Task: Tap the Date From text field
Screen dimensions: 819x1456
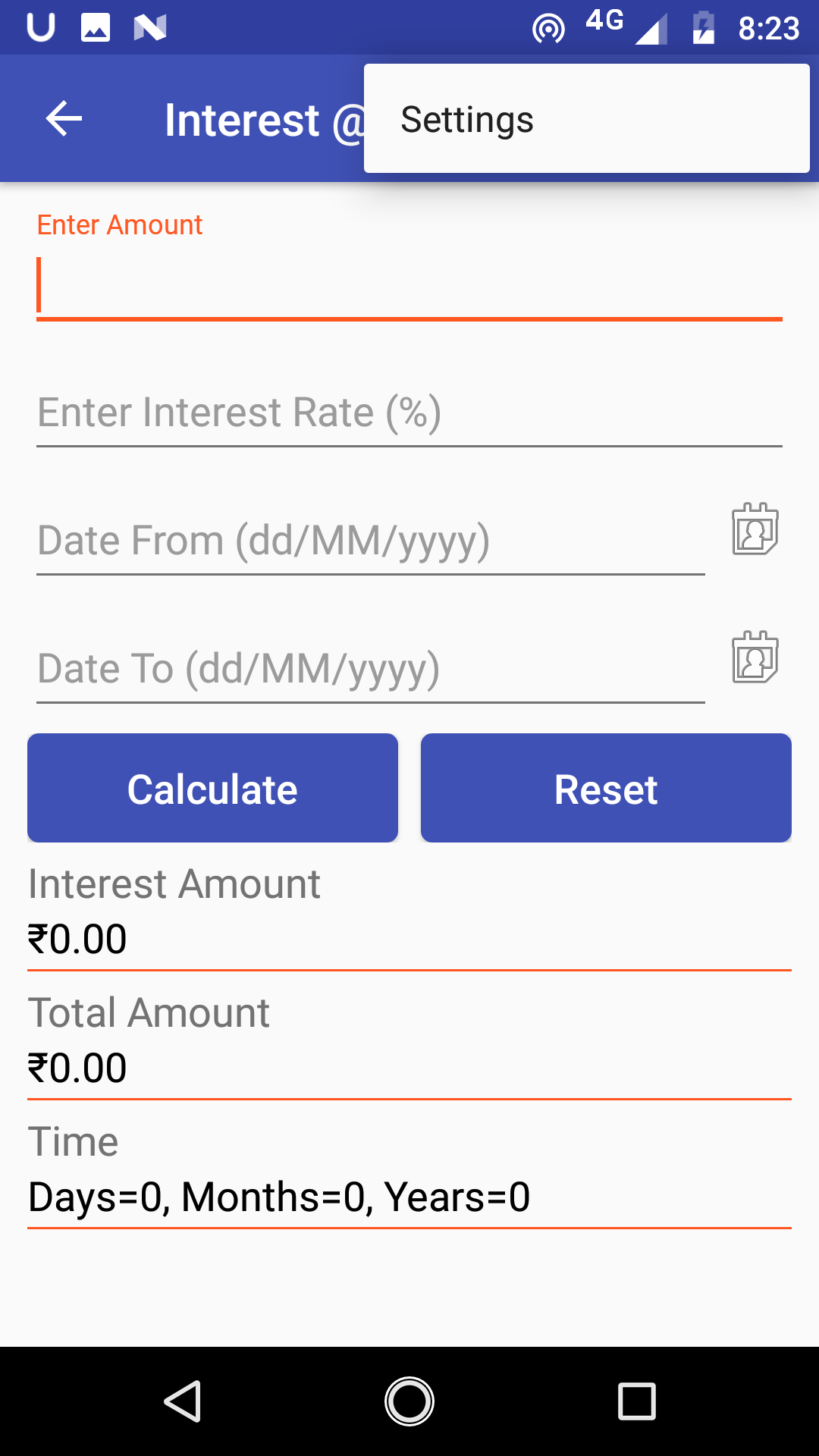Action: 370,541
